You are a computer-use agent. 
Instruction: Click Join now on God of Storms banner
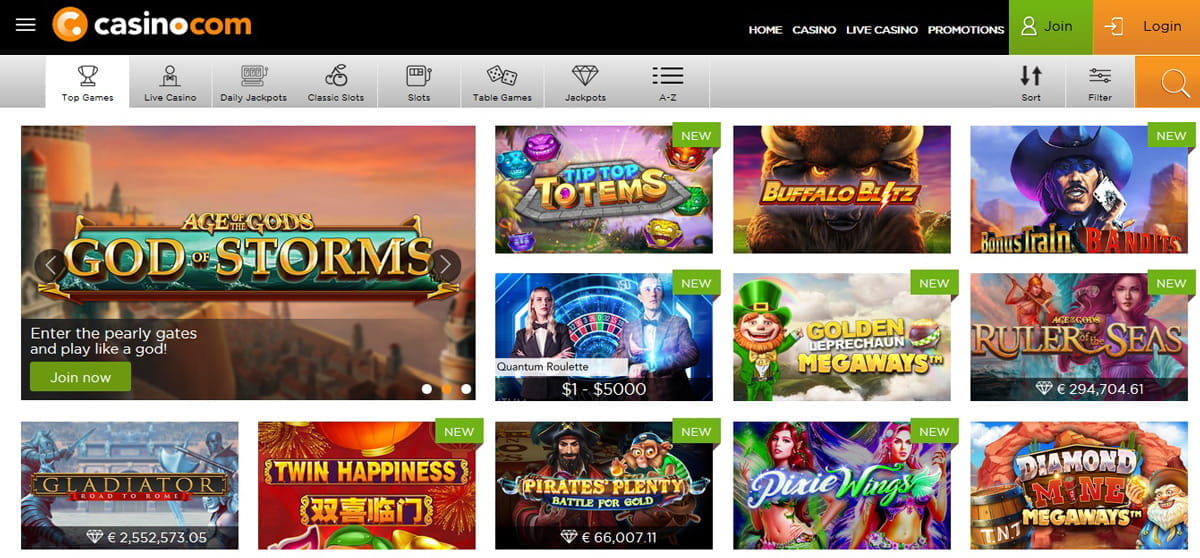tap(80, 377)
